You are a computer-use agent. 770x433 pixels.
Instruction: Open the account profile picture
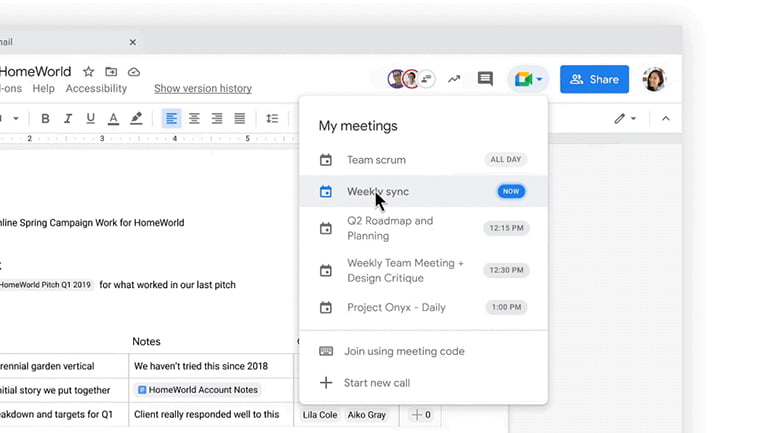point(655,79)
